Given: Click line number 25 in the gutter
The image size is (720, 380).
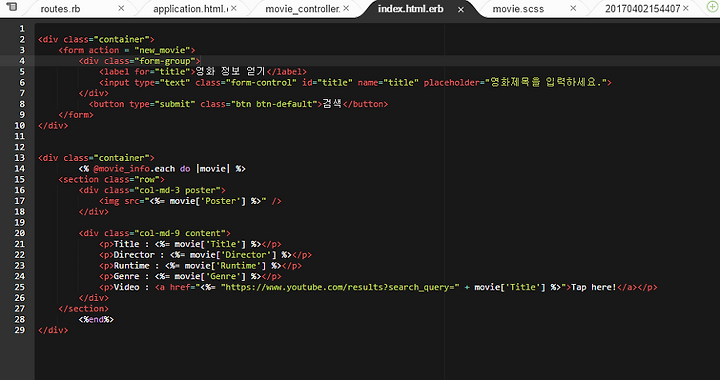Looking at the screenshot, I should pyautogui.click(x=20, y=287).
